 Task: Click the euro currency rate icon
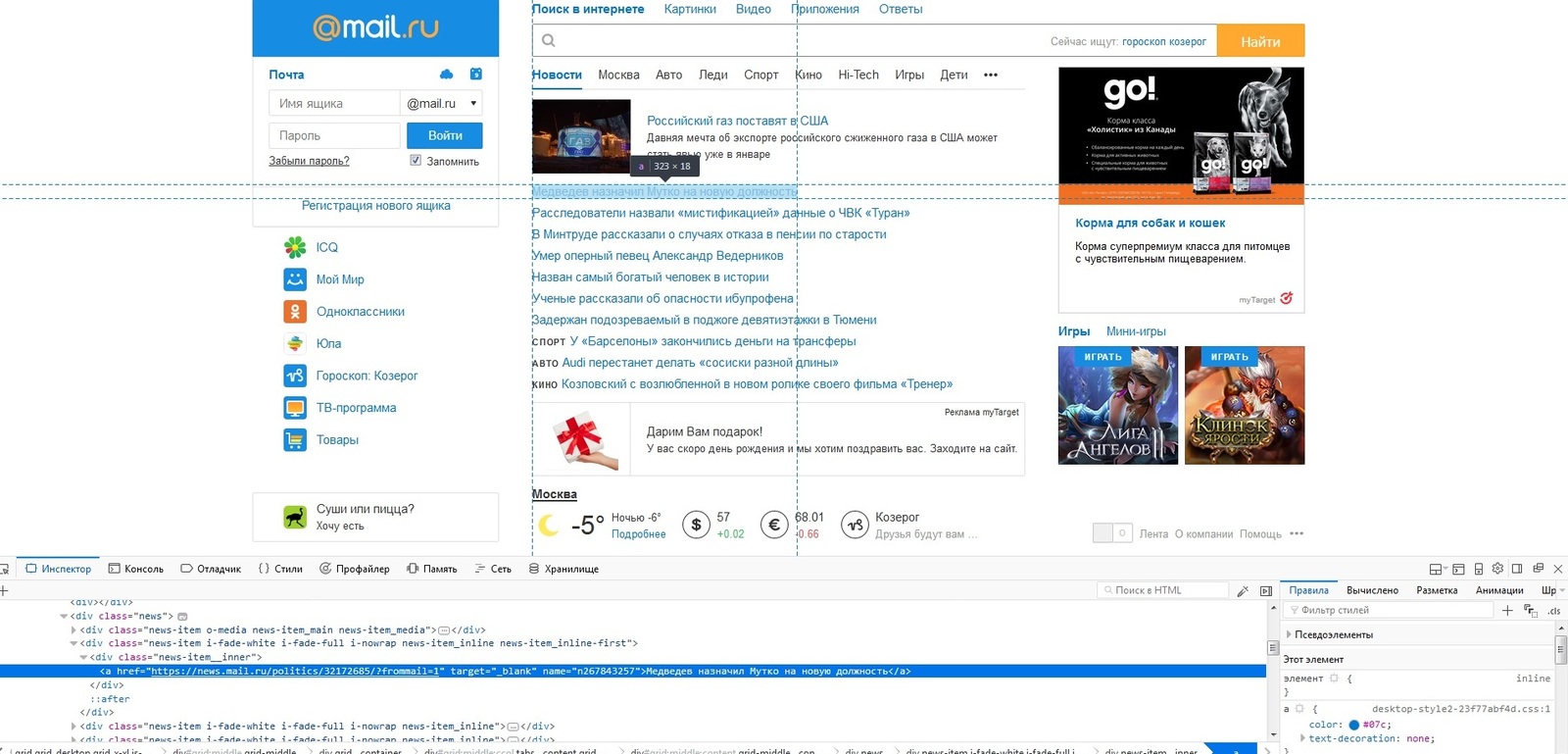[774, 526]
